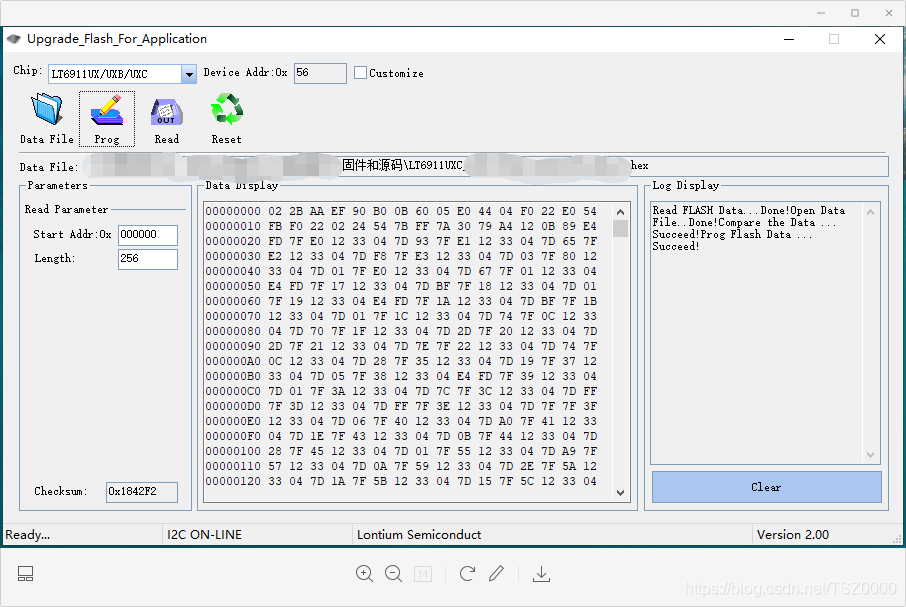
Task: Click Data Display scrollbar down arrow
Action: (621, 493)
